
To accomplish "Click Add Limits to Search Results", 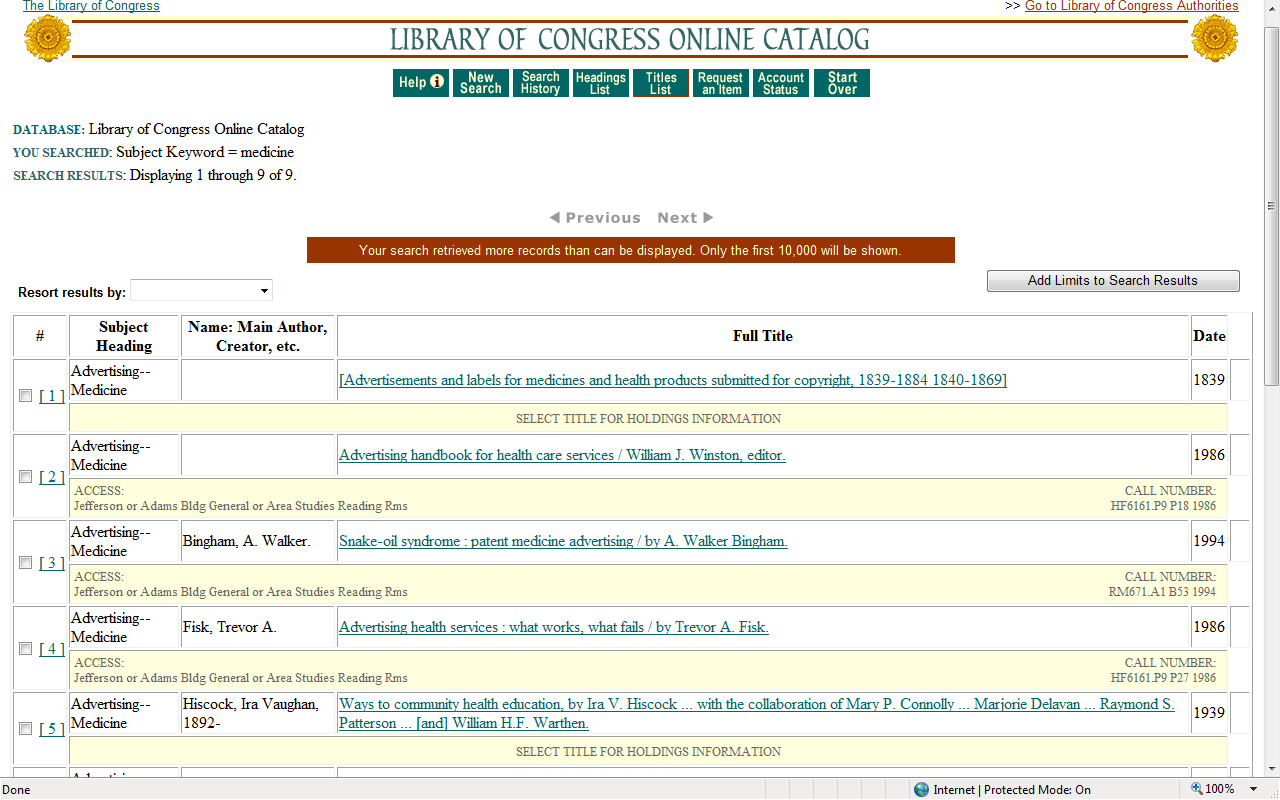I will 1113,281.
